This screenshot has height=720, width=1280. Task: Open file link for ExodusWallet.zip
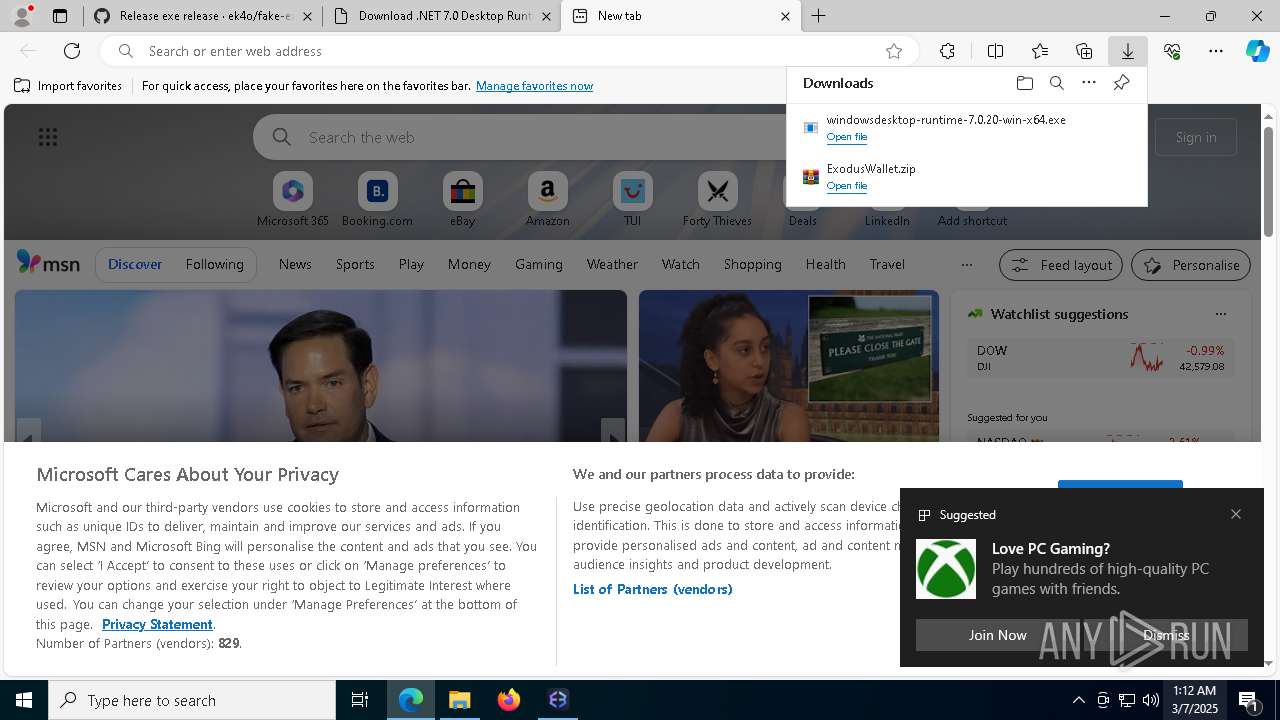point(846,186)
